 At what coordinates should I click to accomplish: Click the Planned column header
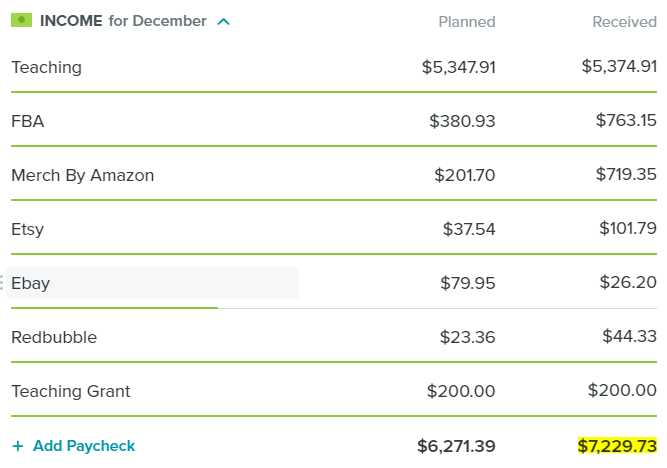pos(467,21)
